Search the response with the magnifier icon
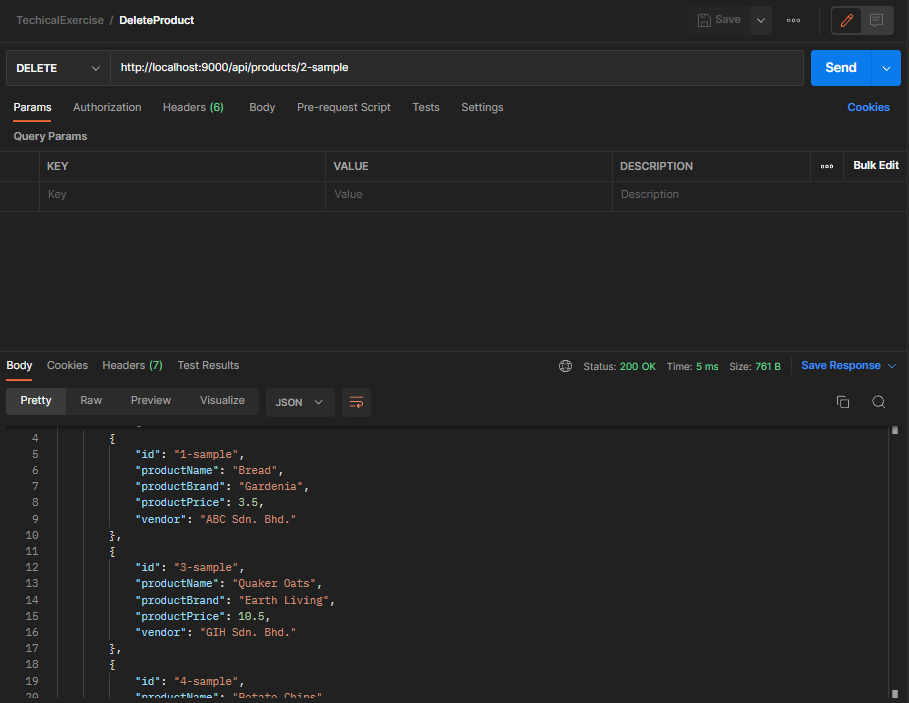909x703 pixels. click(x=878, y=402)
